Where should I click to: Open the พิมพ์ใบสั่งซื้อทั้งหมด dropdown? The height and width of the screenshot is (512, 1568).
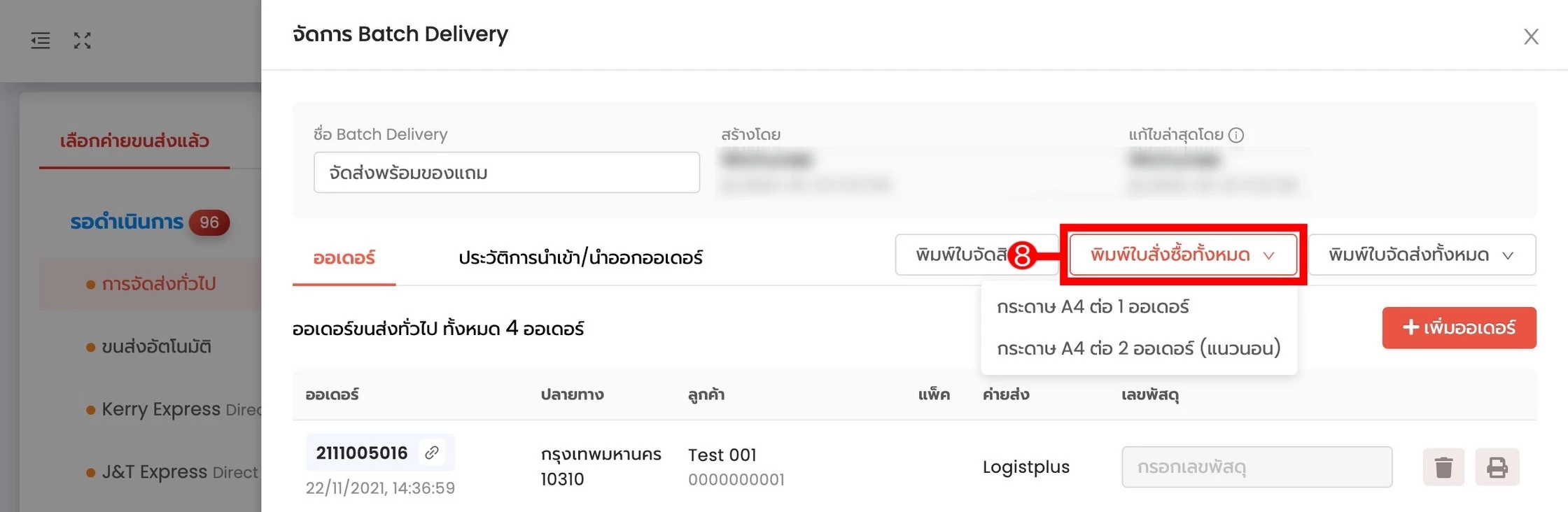pyautogui.click(x=1183, y=255)
